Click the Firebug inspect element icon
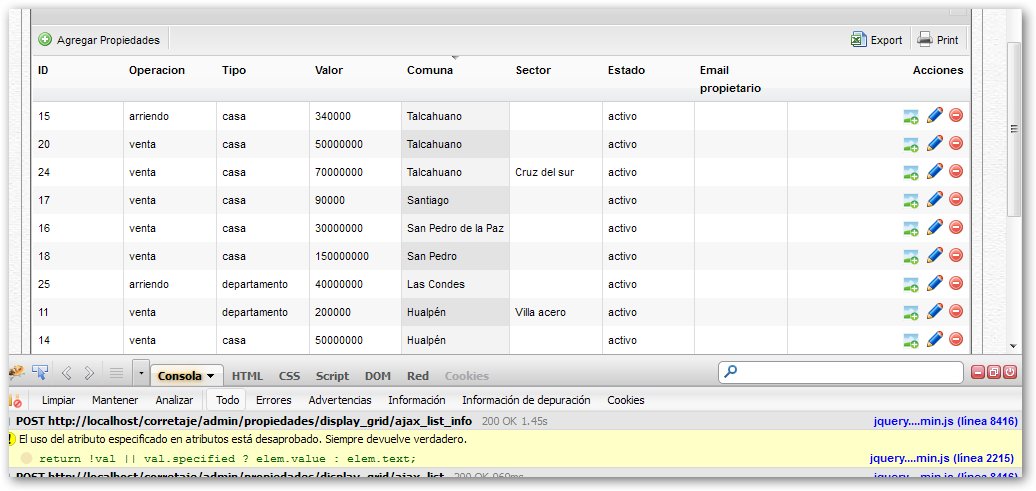1036x491 pixels. tap(40, 373)
